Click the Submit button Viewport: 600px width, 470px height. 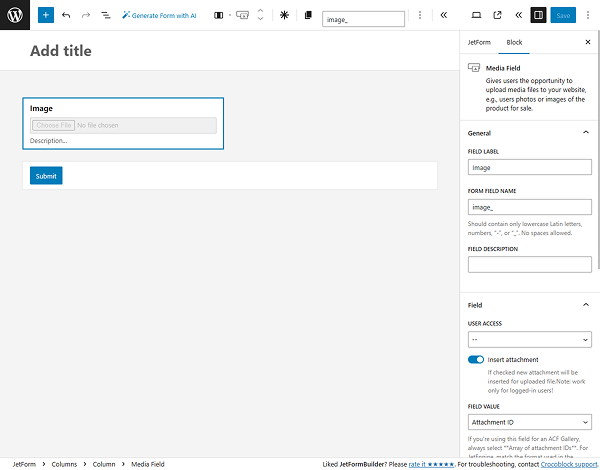[x=46, y=176]
